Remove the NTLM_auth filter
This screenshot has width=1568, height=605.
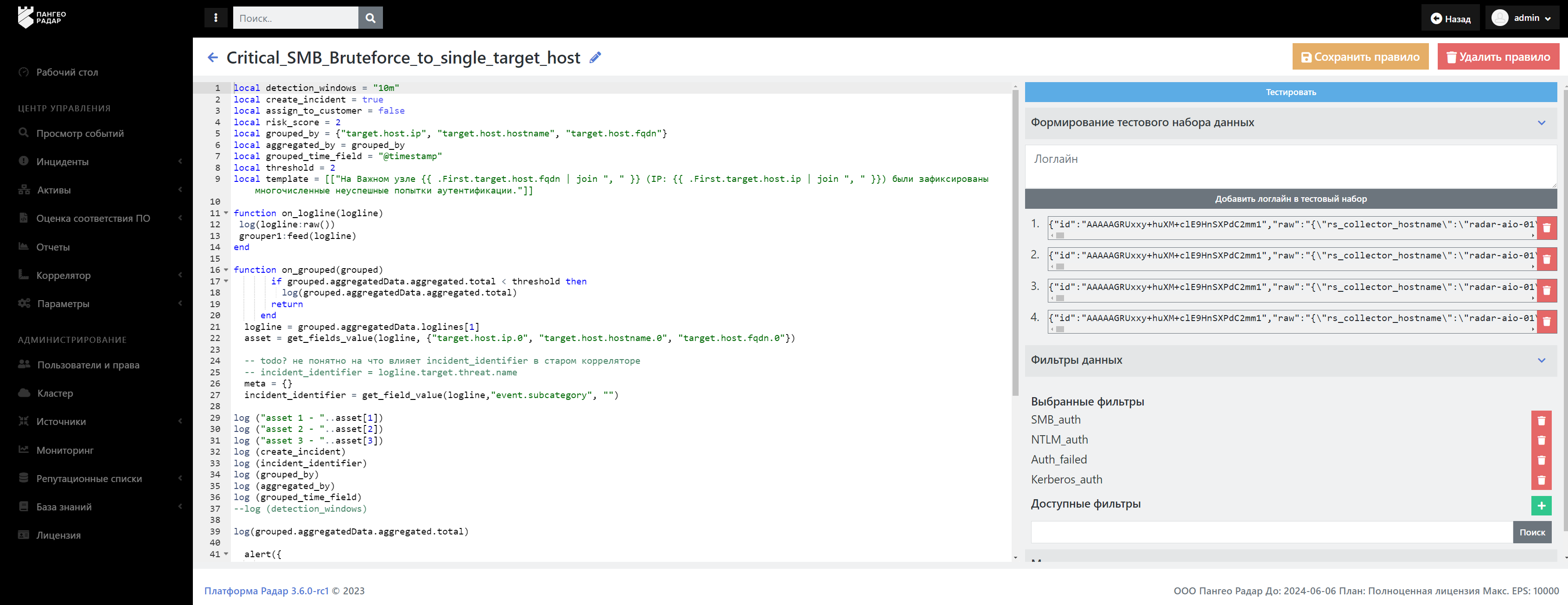pos(1541,440)
